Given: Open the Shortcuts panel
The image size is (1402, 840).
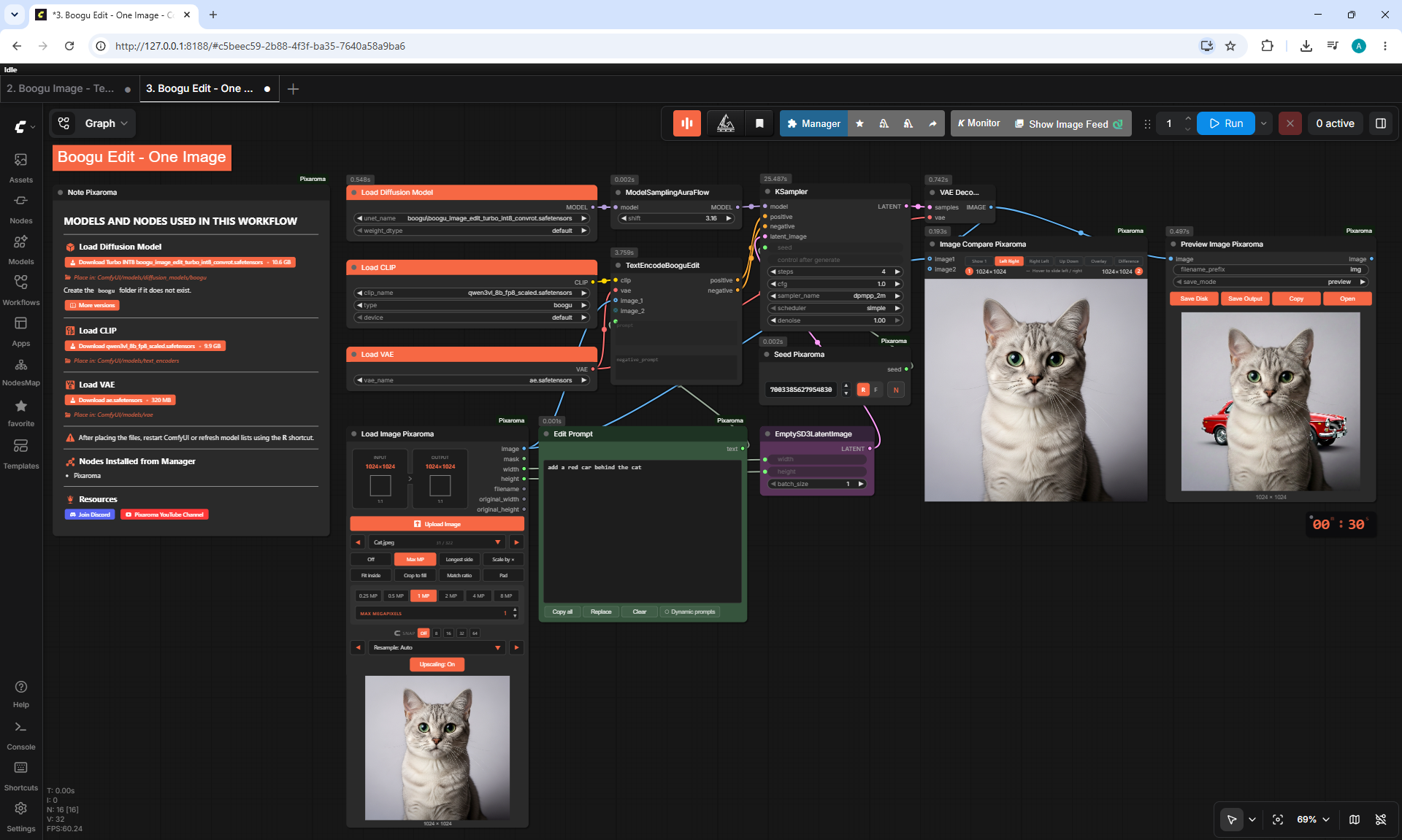Looking at the screenshot, I should pos(20,776).
